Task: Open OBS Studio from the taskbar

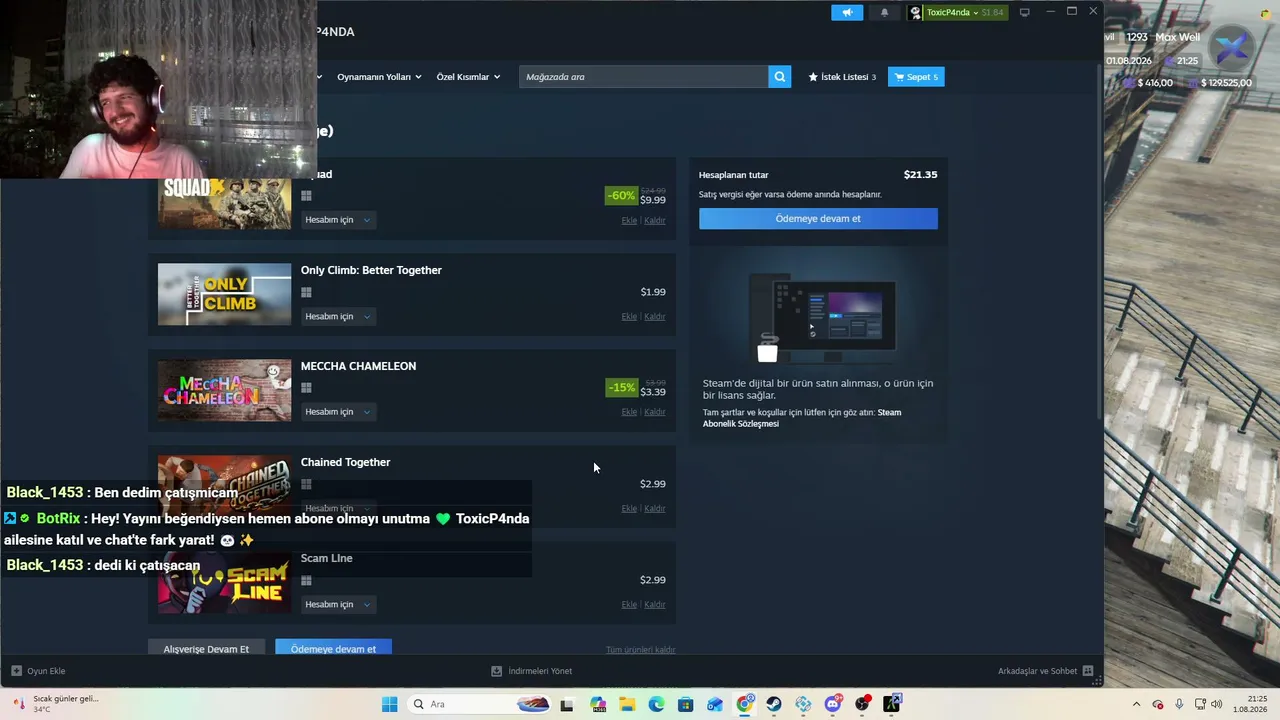Action: point(862,704)
